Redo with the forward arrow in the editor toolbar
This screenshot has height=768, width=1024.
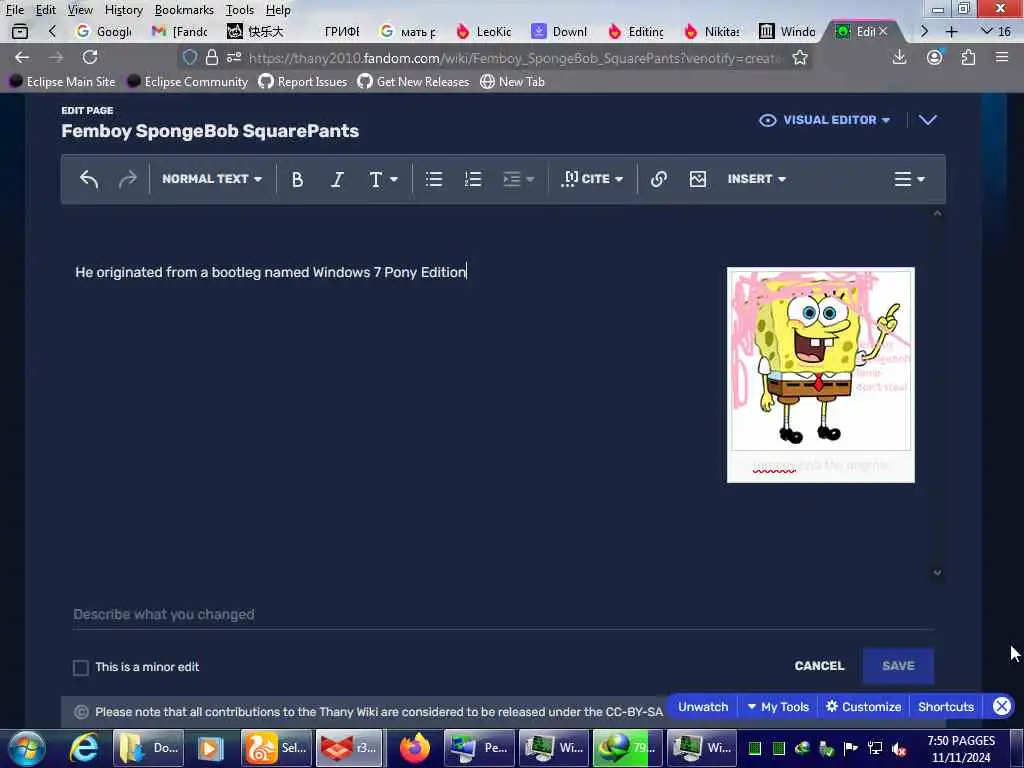[127, 179]
